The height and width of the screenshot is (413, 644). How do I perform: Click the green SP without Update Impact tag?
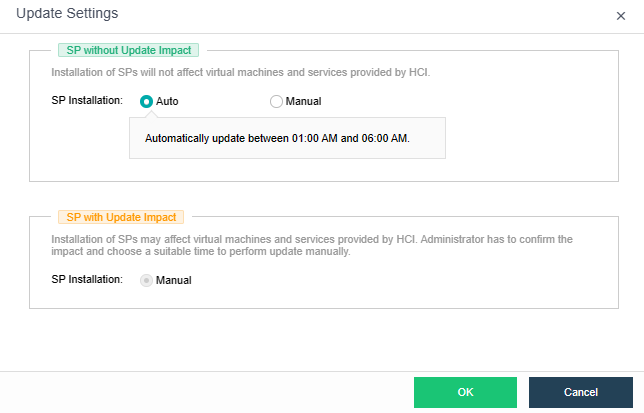pos(127,50)
